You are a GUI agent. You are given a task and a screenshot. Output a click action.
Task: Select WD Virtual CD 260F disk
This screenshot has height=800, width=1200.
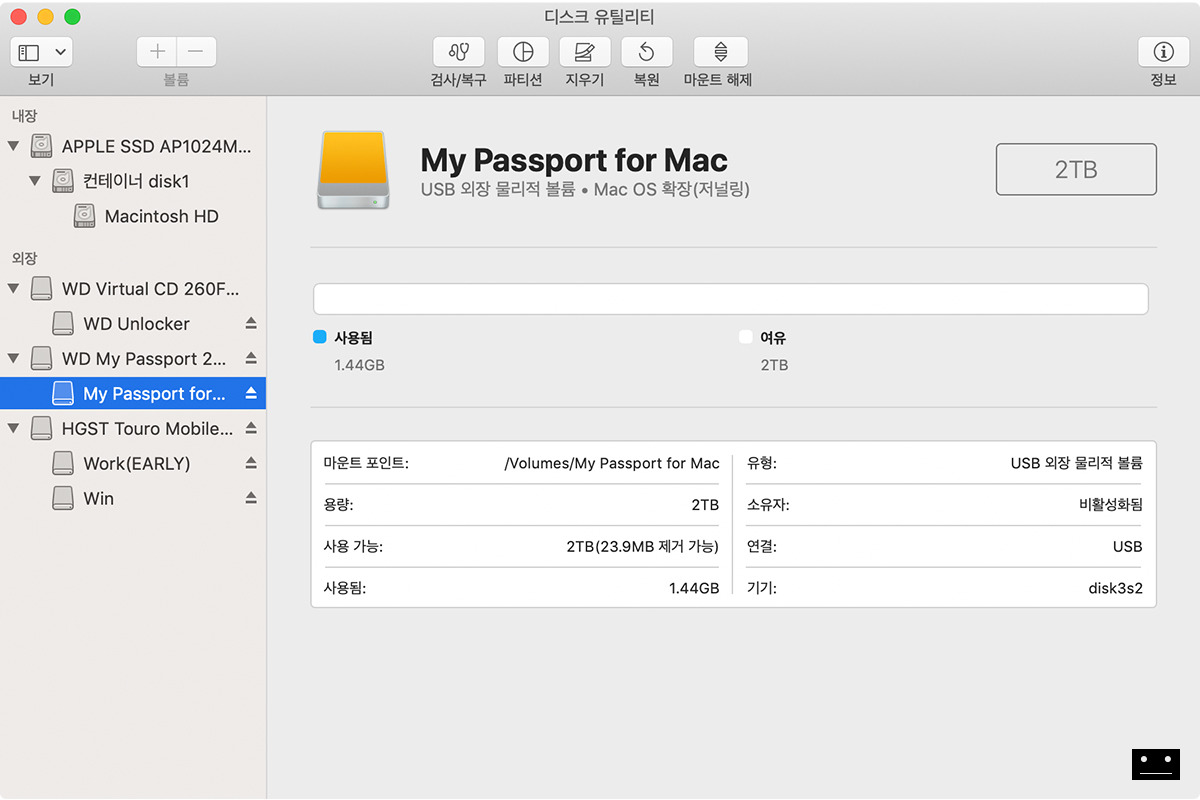tap(133, 289)
